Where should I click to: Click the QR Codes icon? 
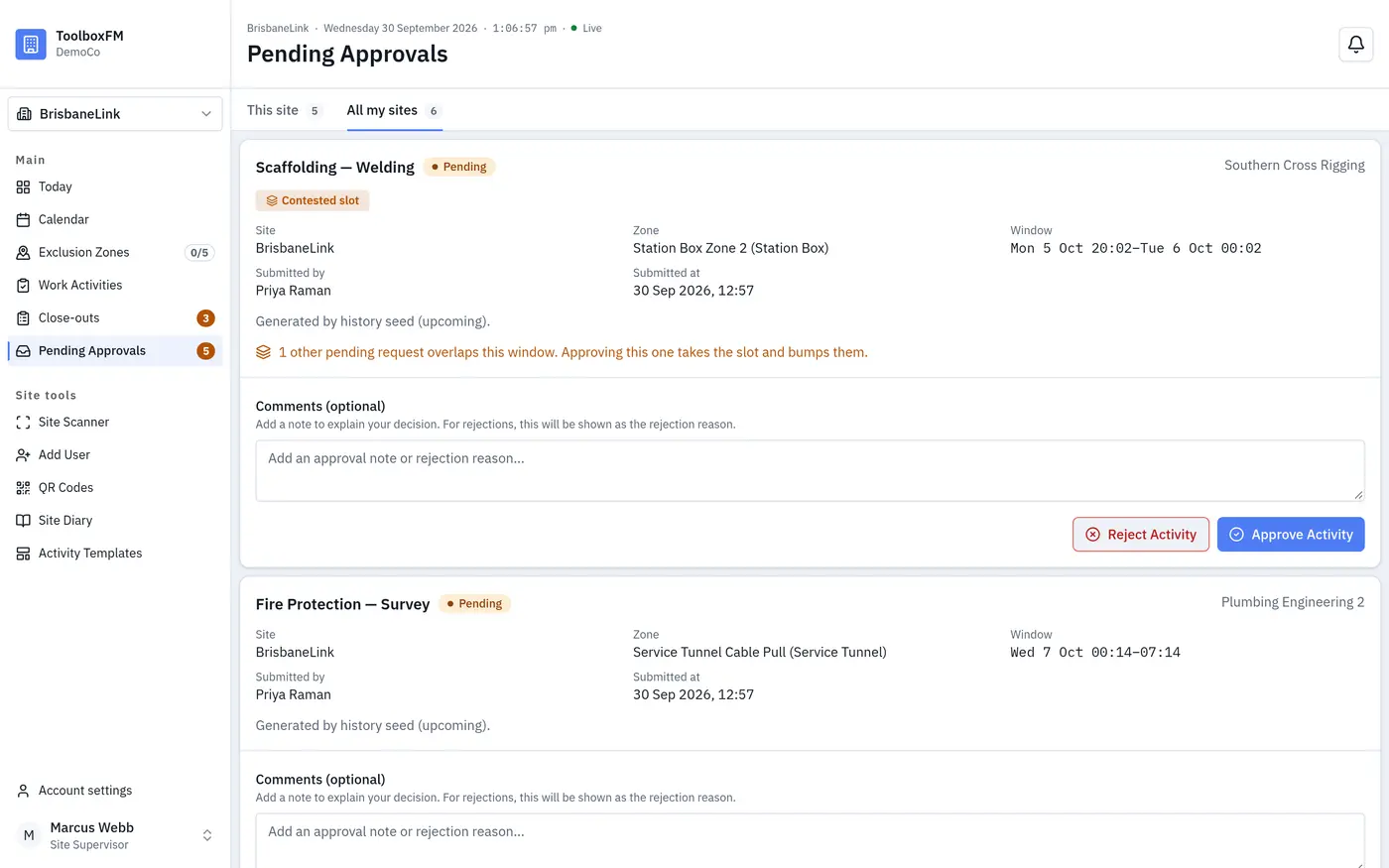click(23, 487)
